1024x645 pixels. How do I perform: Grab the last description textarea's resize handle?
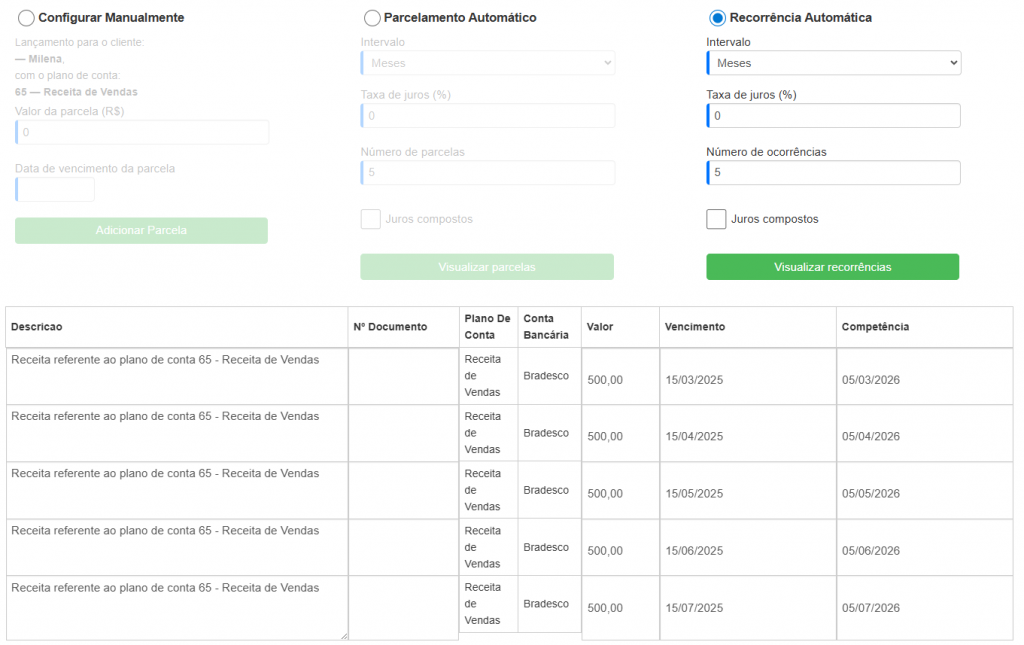[x=343, y=635]
